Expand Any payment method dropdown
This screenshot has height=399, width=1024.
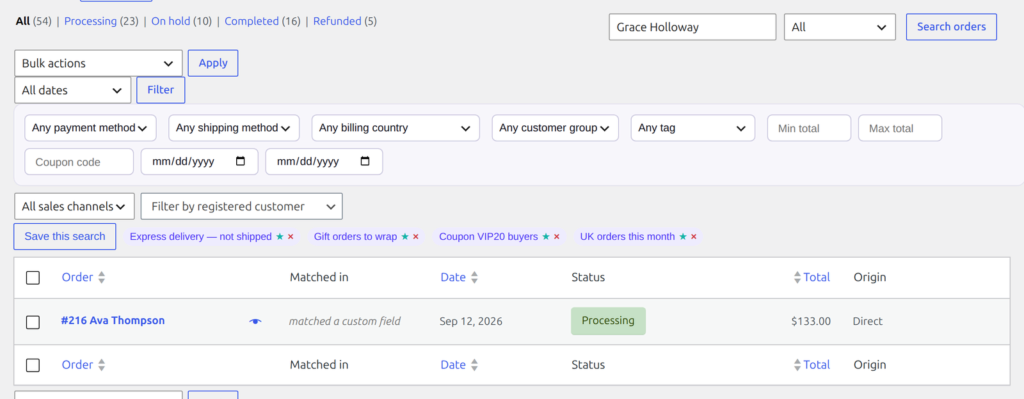tap(90, 128)
